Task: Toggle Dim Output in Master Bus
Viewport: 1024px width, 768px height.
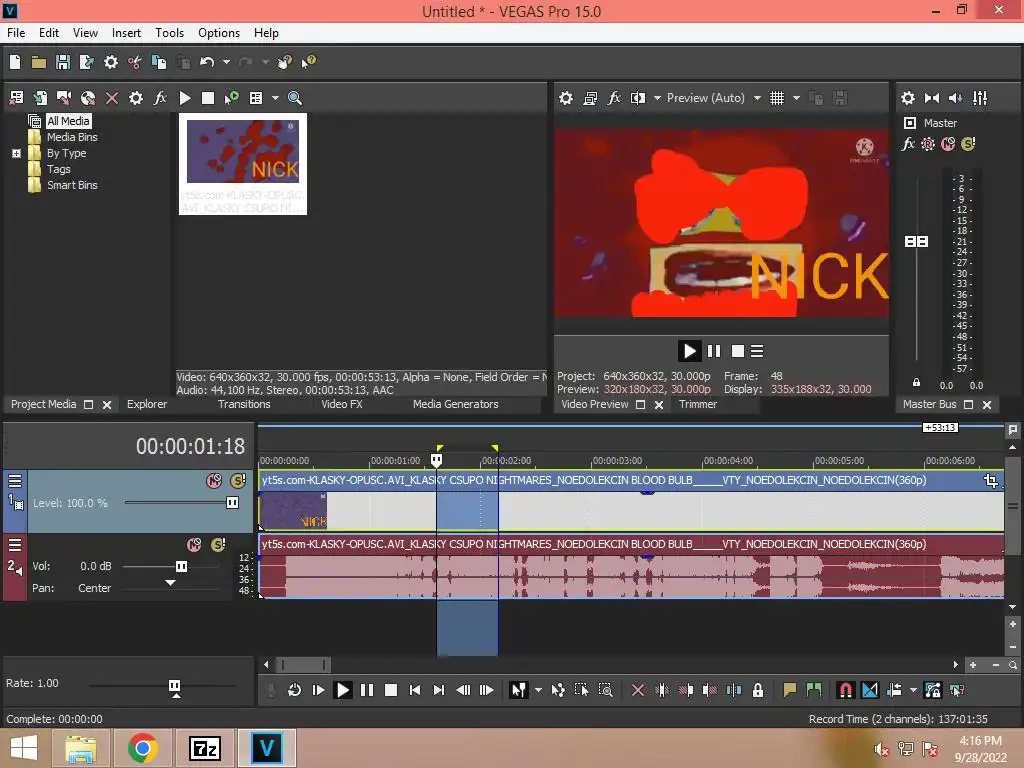Action: (955, 98)
